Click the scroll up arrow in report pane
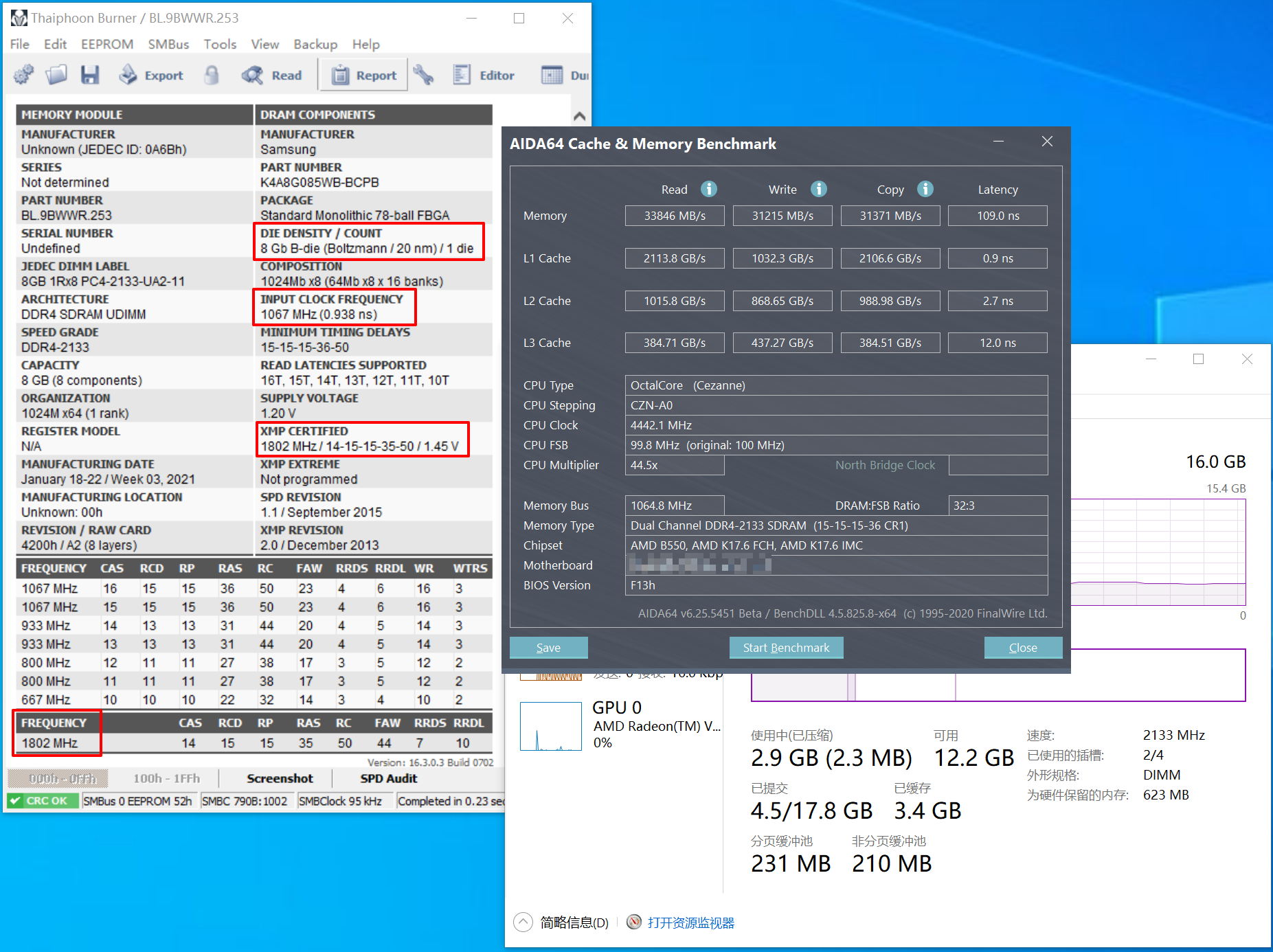 [579, 116]
